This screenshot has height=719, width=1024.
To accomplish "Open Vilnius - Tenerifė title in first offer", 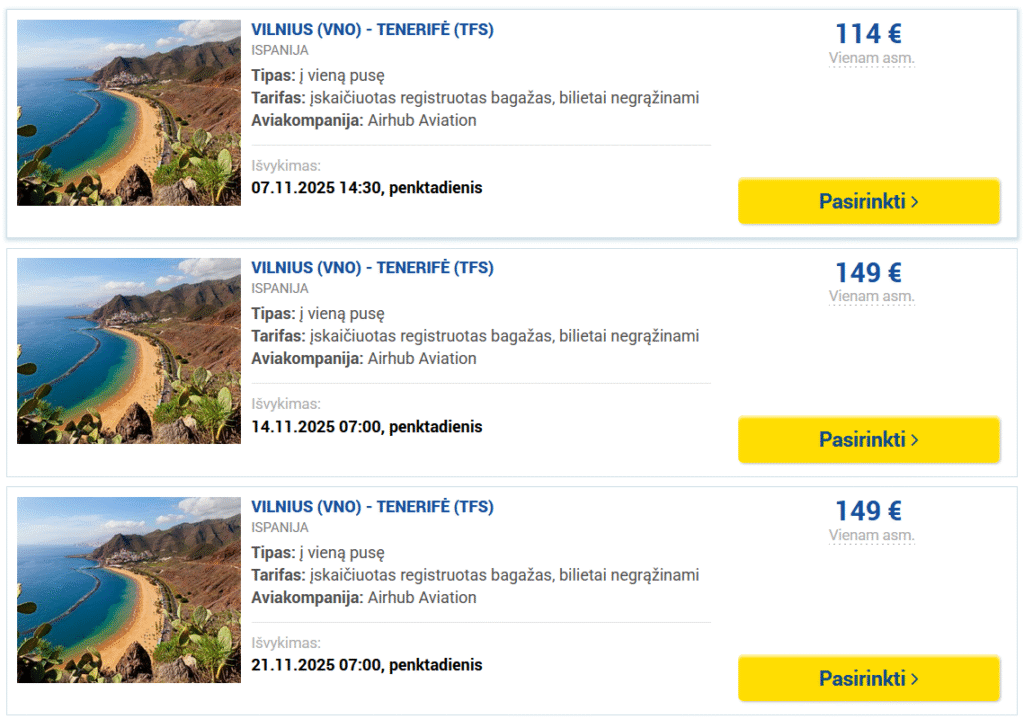I will click(372, 30).
